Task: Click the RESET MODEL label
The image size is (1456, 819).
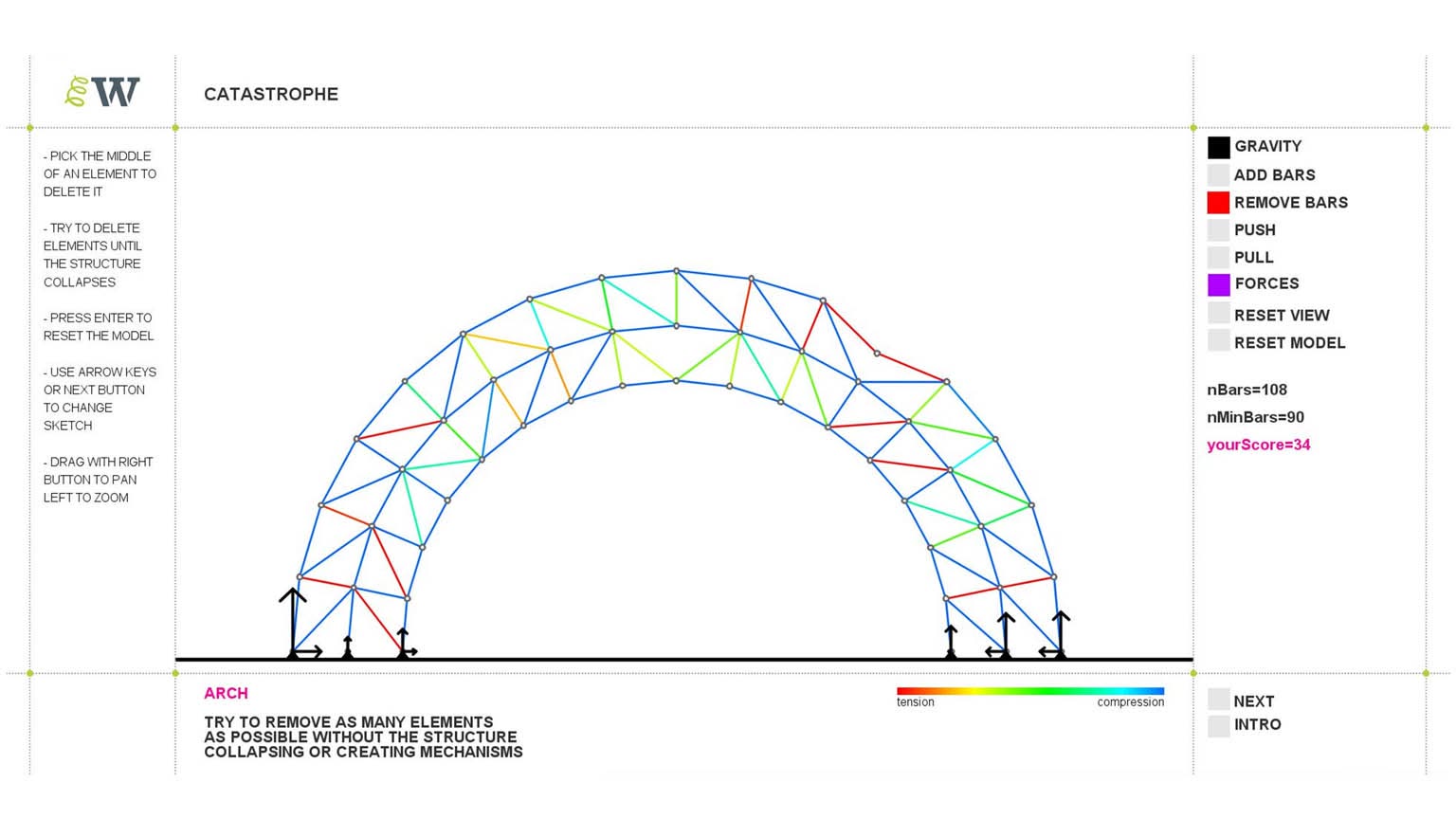Action: point(1289,342)
